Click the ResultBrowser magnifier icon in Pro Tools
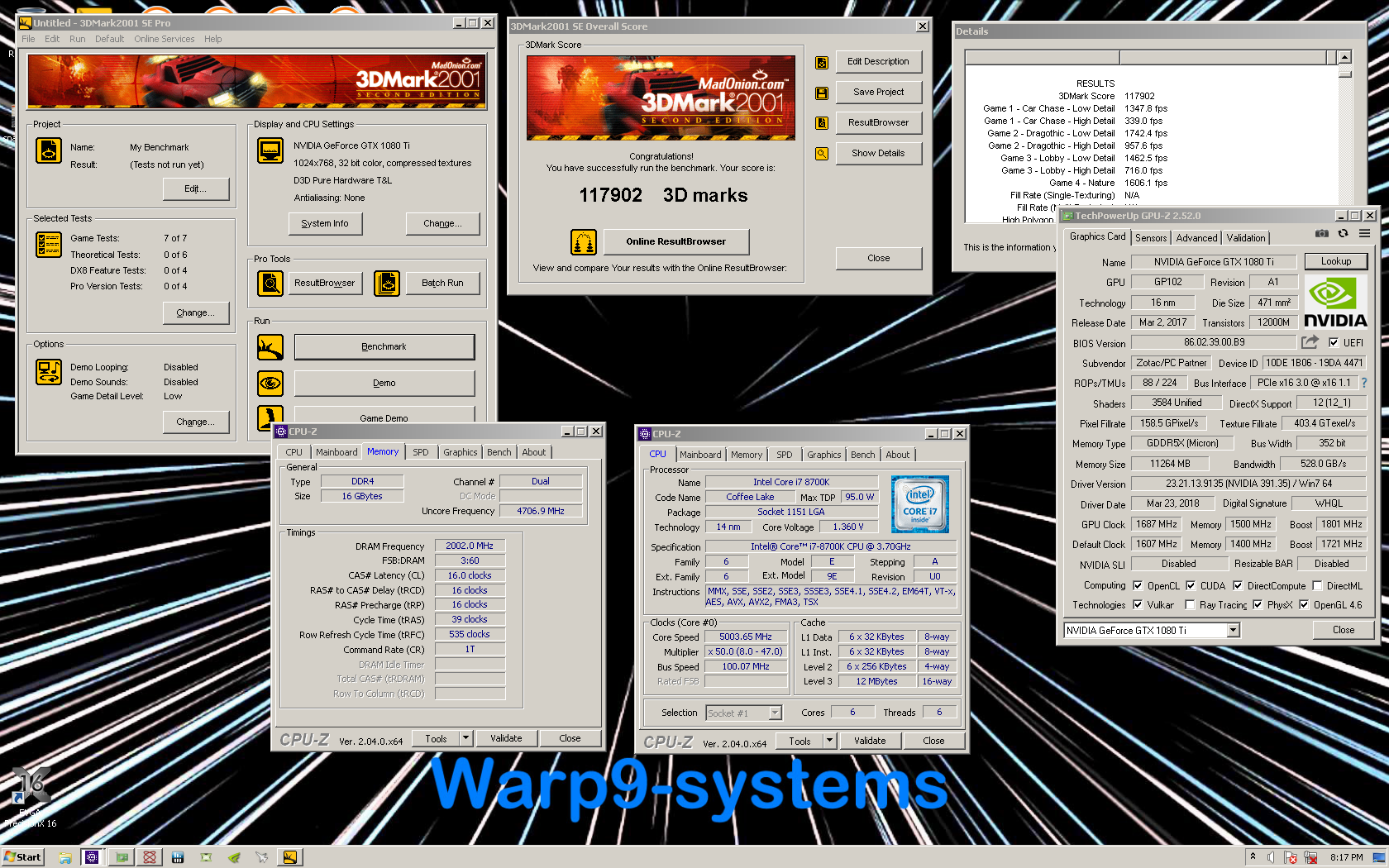The width and height of the screenshot is (1389, 868). pos(270,284)
